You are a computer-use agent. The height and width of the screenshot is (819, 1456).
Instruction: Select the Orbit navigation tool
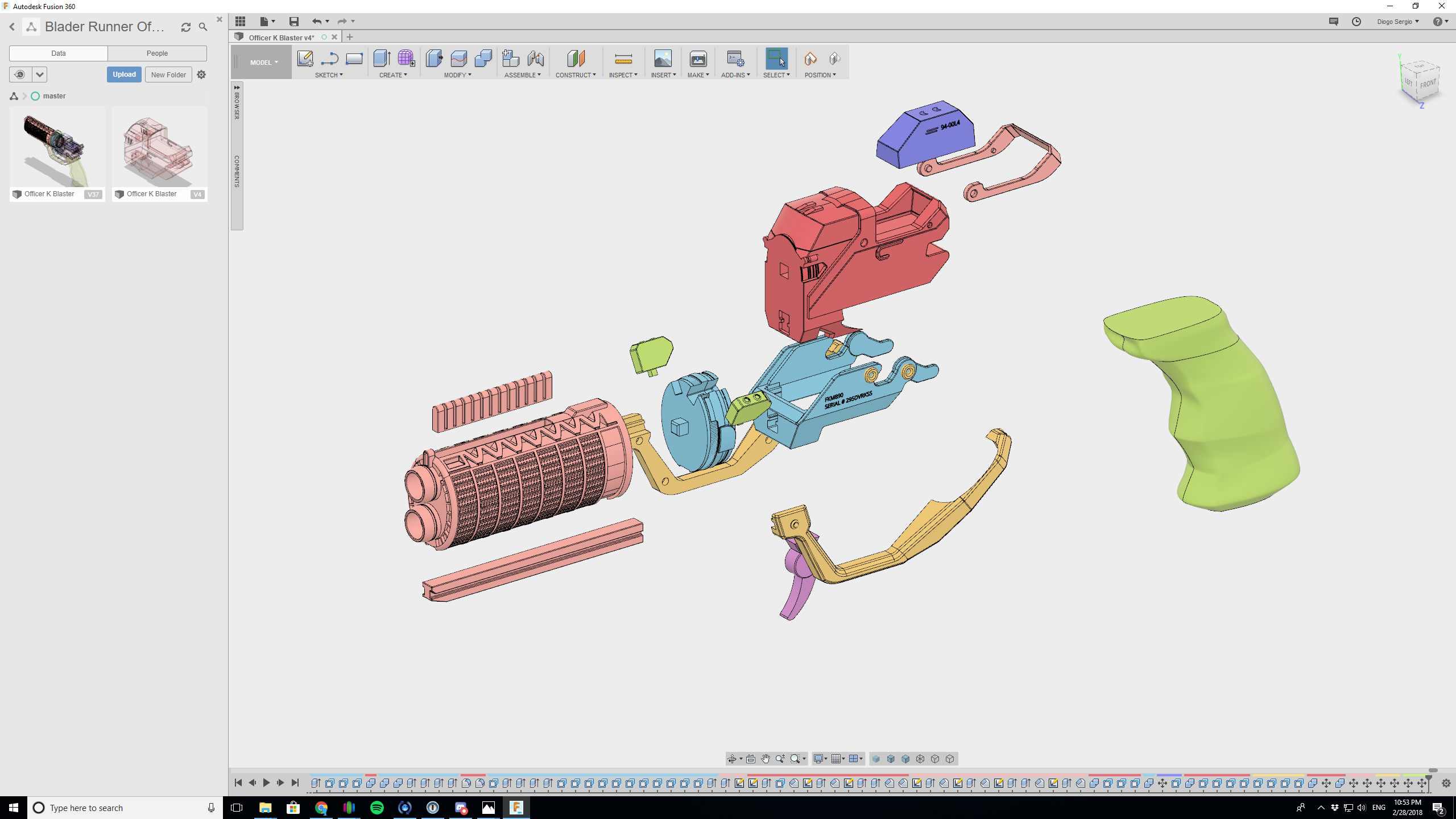pos(732,759)
